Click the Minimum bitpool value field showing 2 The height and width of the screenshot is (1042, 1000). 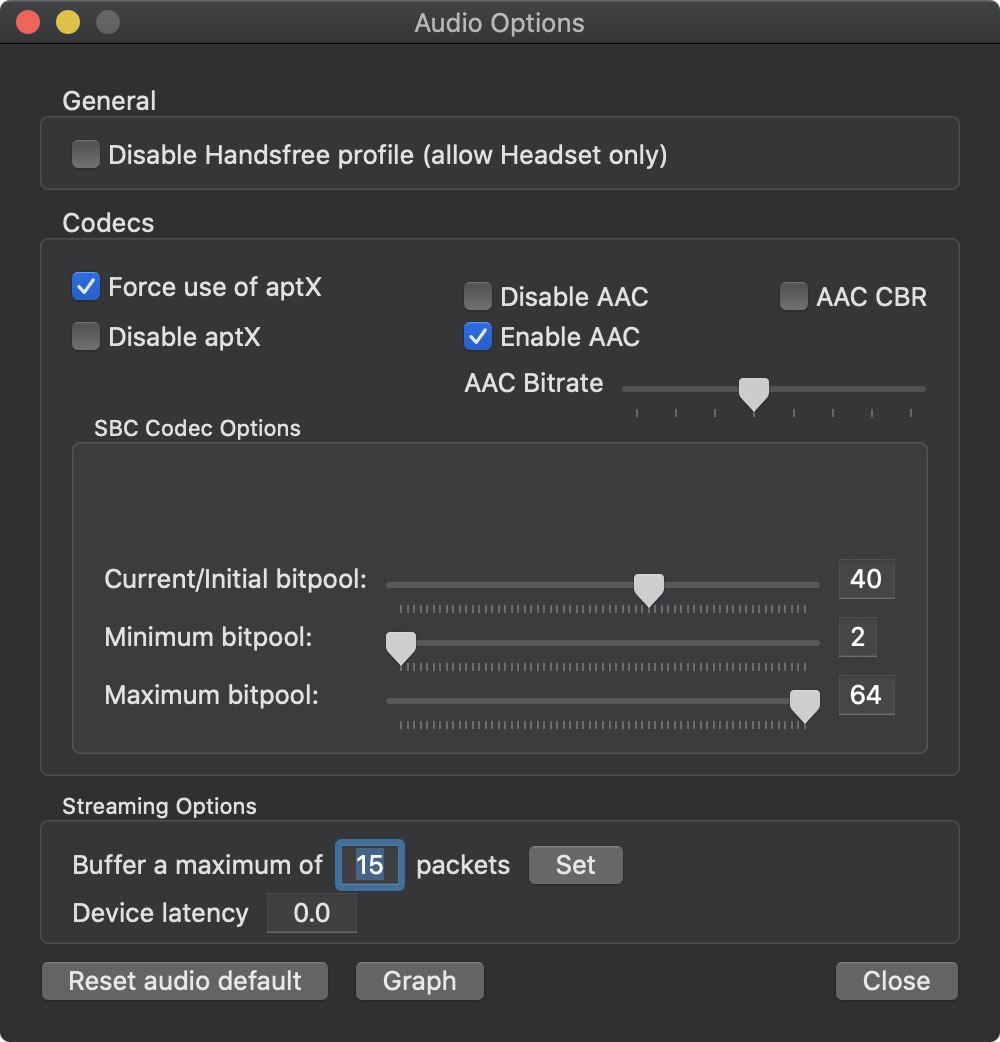pyautogui.click(x=858, y=637)
